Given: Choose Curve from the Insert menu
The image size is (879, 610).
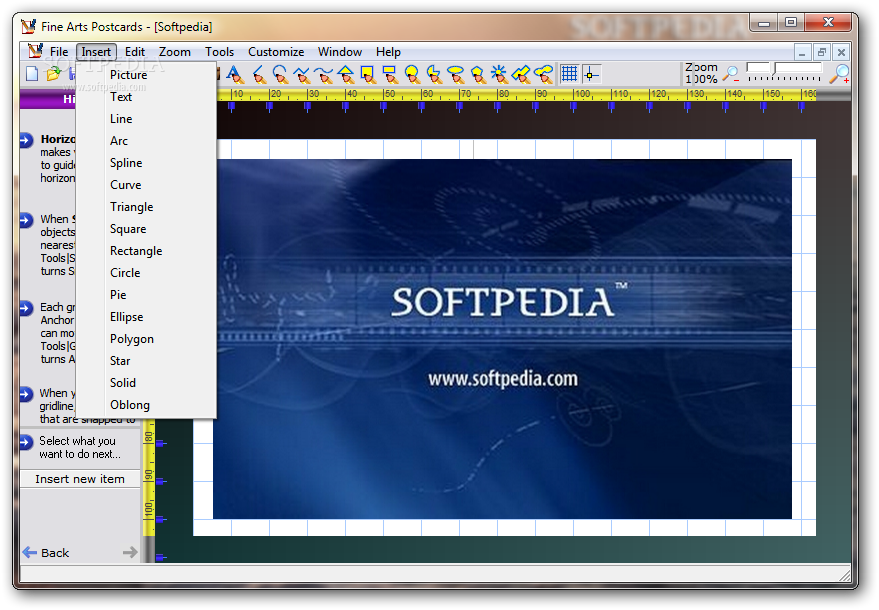Looking at the screenshot, I should point(146,184).
